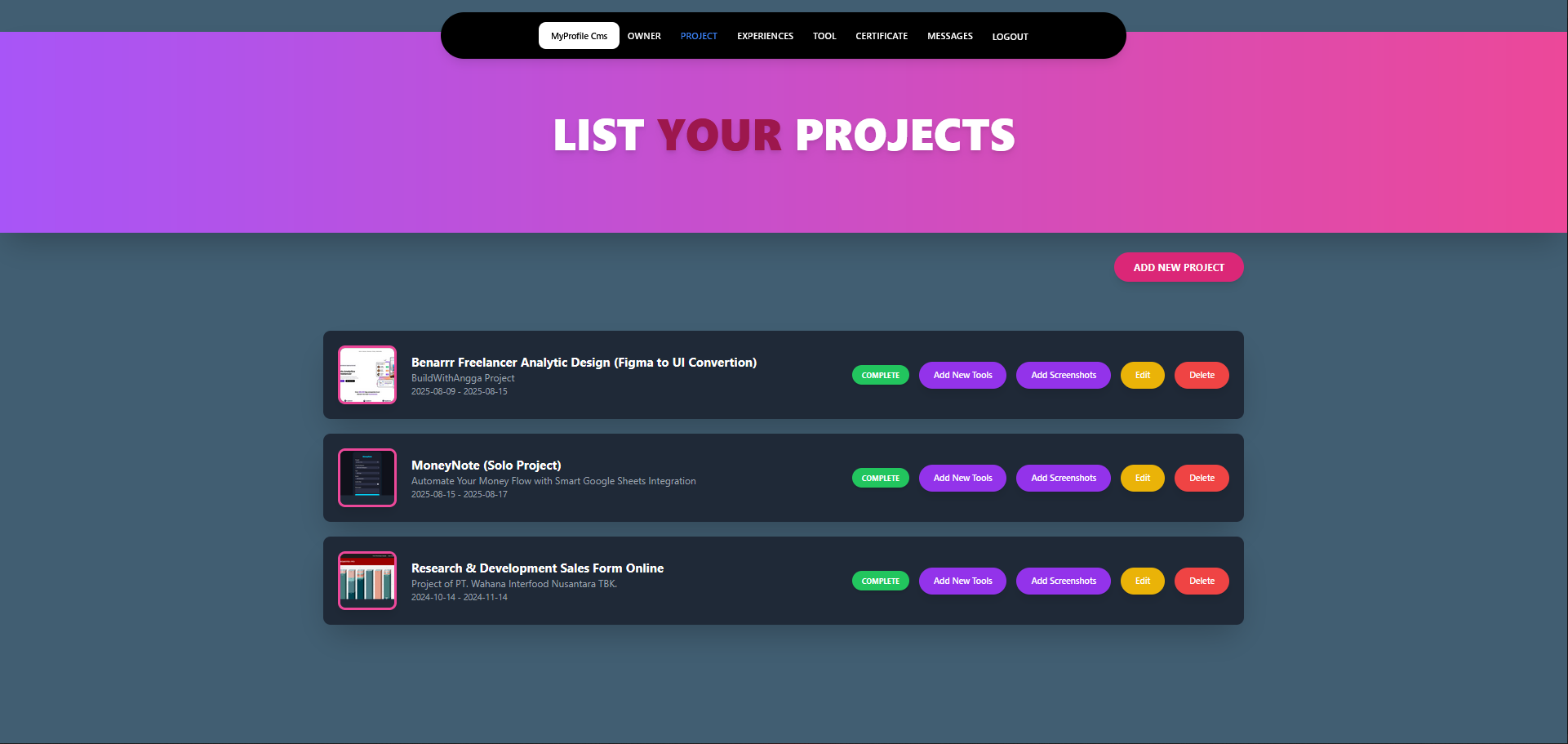Edit the Research & Development Sales Form project

[x=1142, y=581]
